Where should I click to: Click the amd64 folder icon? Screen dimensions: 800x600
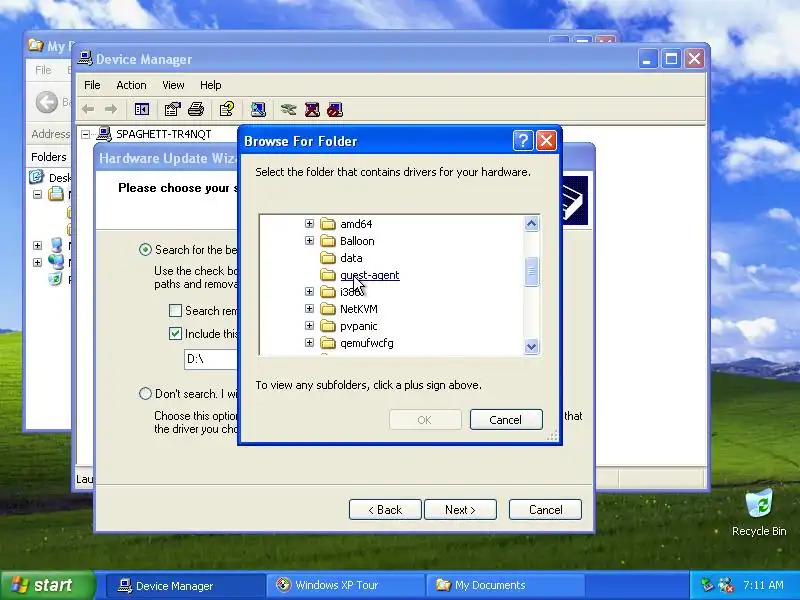pyautogui.click(x=328, y=224)
